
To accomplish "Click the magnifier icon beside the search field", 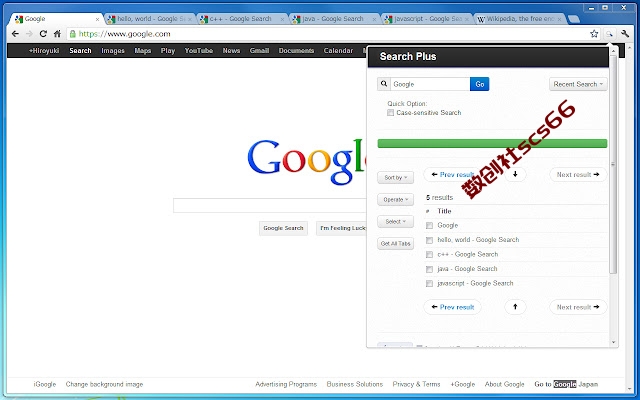I will click(x=384, y=84).
